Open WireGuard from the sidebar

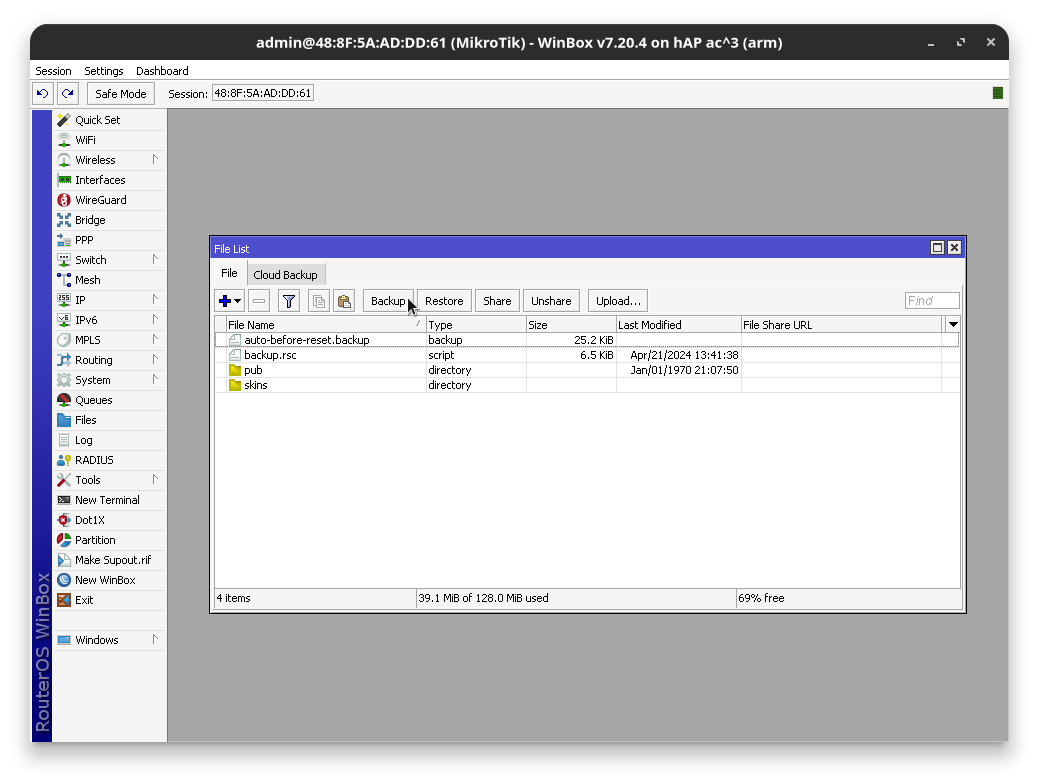(x=100, y=200)
